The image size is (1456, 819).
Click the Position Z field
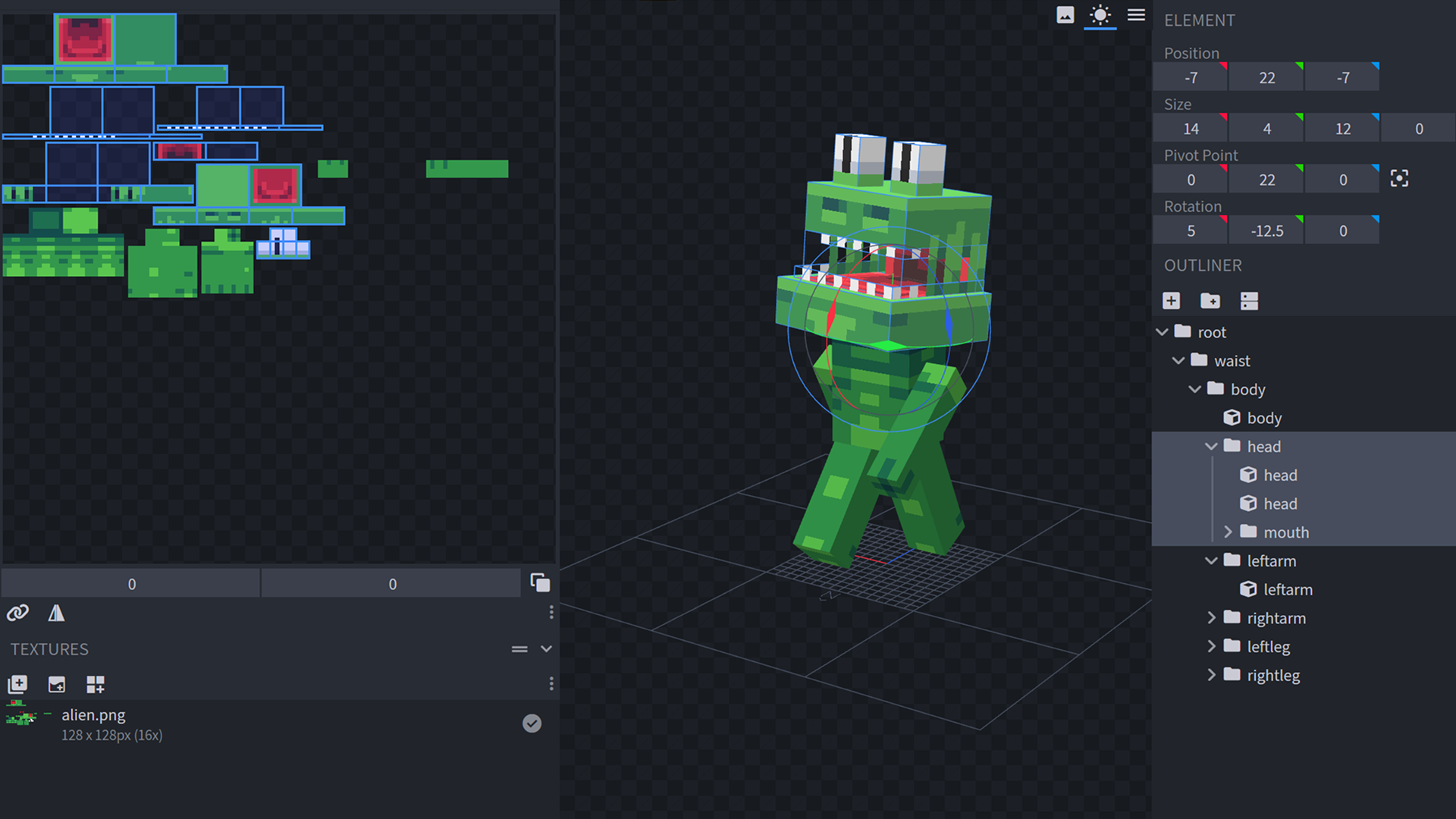(x=1342, y=77)
